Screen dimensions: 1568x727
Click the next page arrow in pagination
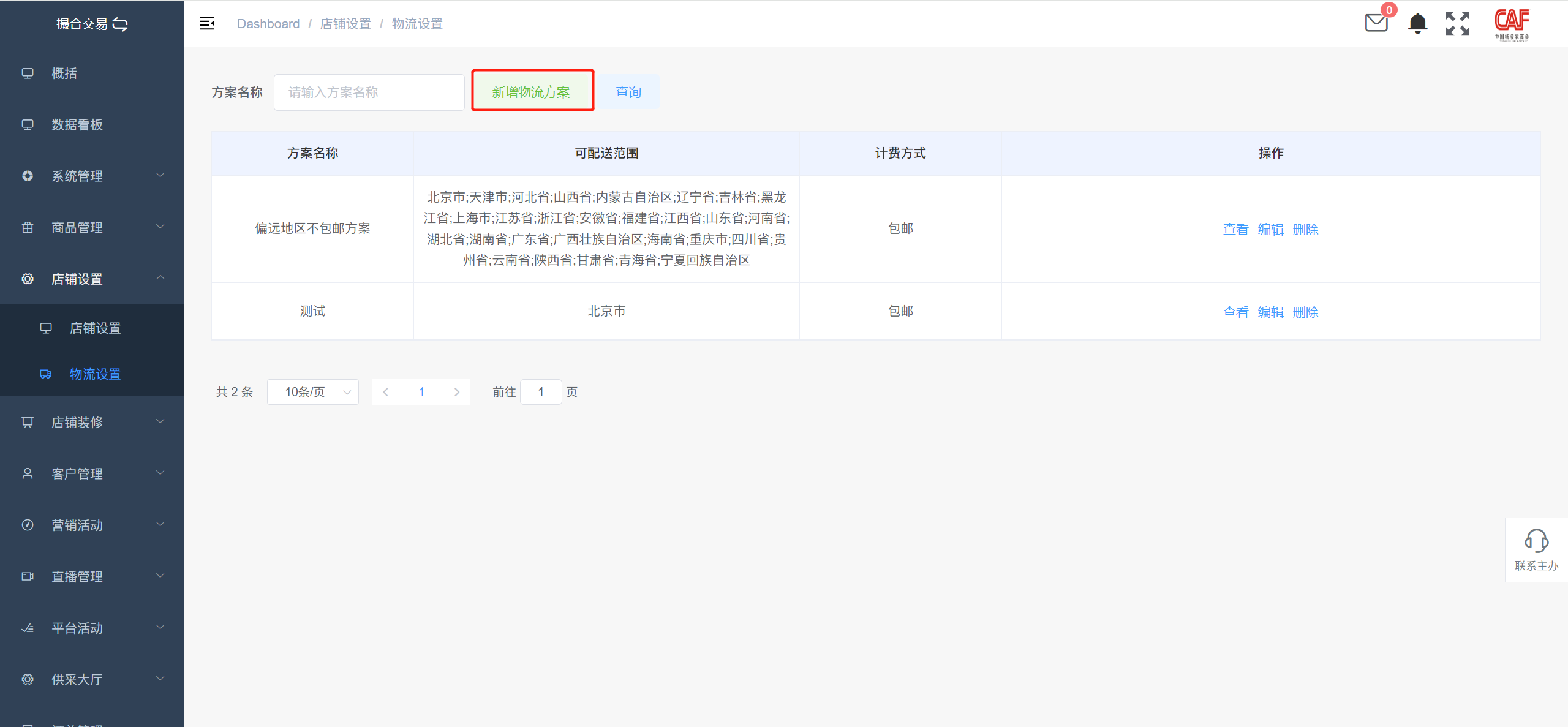click(x=457, y=392)
